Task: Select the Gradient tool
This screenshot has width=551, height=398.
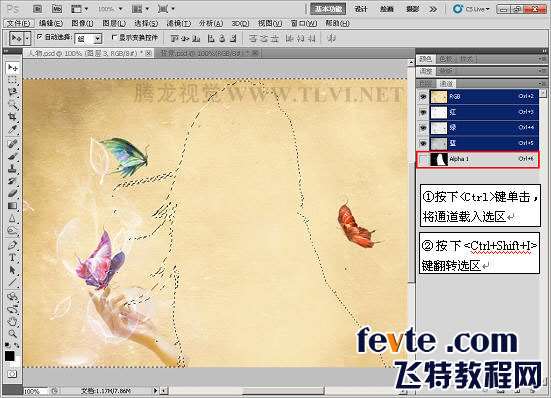Action: pyautogui.click(x=13, y=205)
